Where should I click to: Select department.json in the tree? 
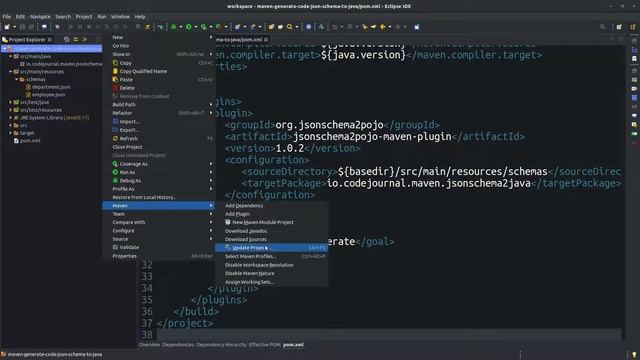[51, 87]
